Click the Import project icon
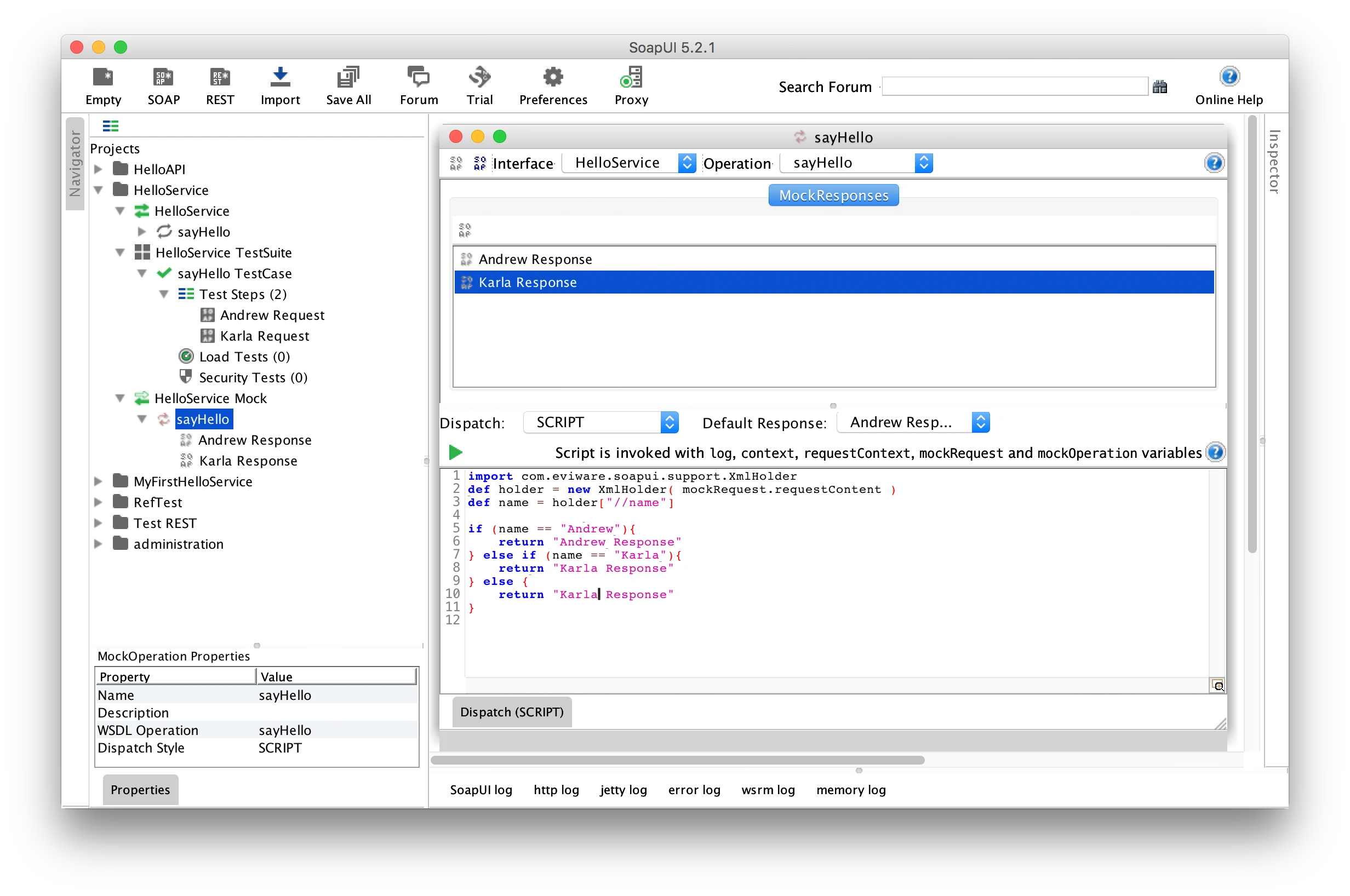Screen dimensions: 1350x896 280,77
